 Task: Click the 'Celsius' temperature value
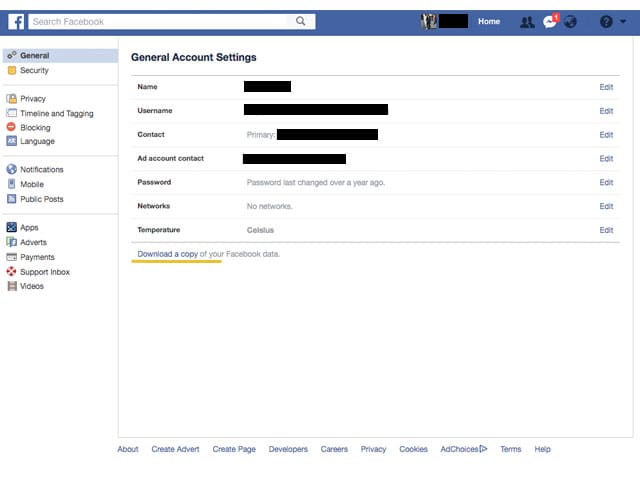[260, 230]
